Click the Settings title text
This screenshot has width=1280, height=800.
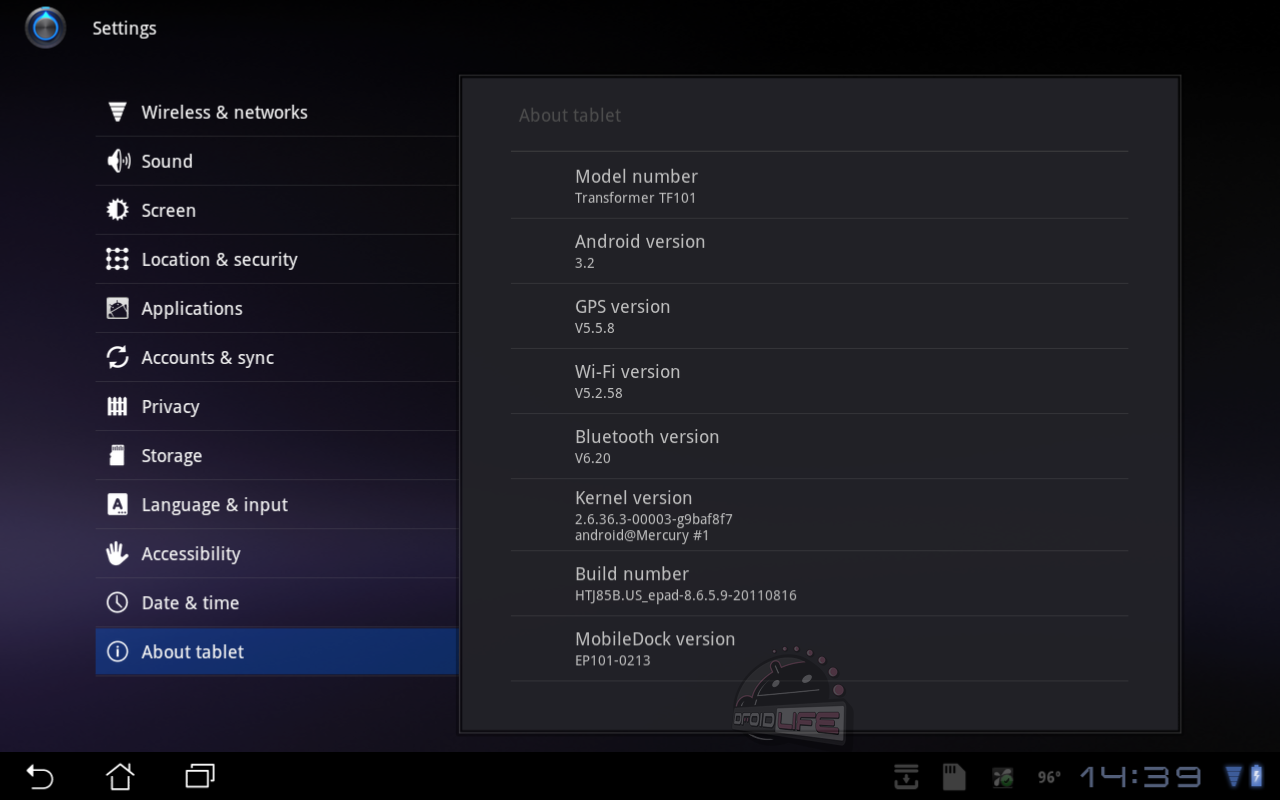pyautogui.click(x=125, y=29)
